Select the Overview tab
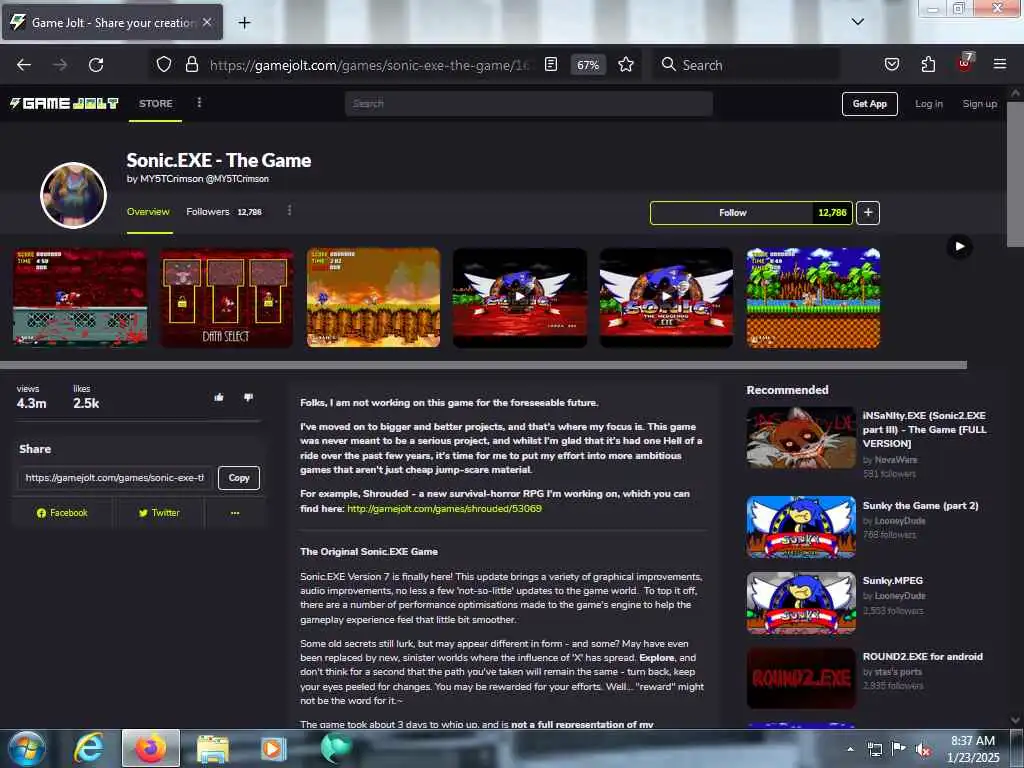 [x=148, y=212]
